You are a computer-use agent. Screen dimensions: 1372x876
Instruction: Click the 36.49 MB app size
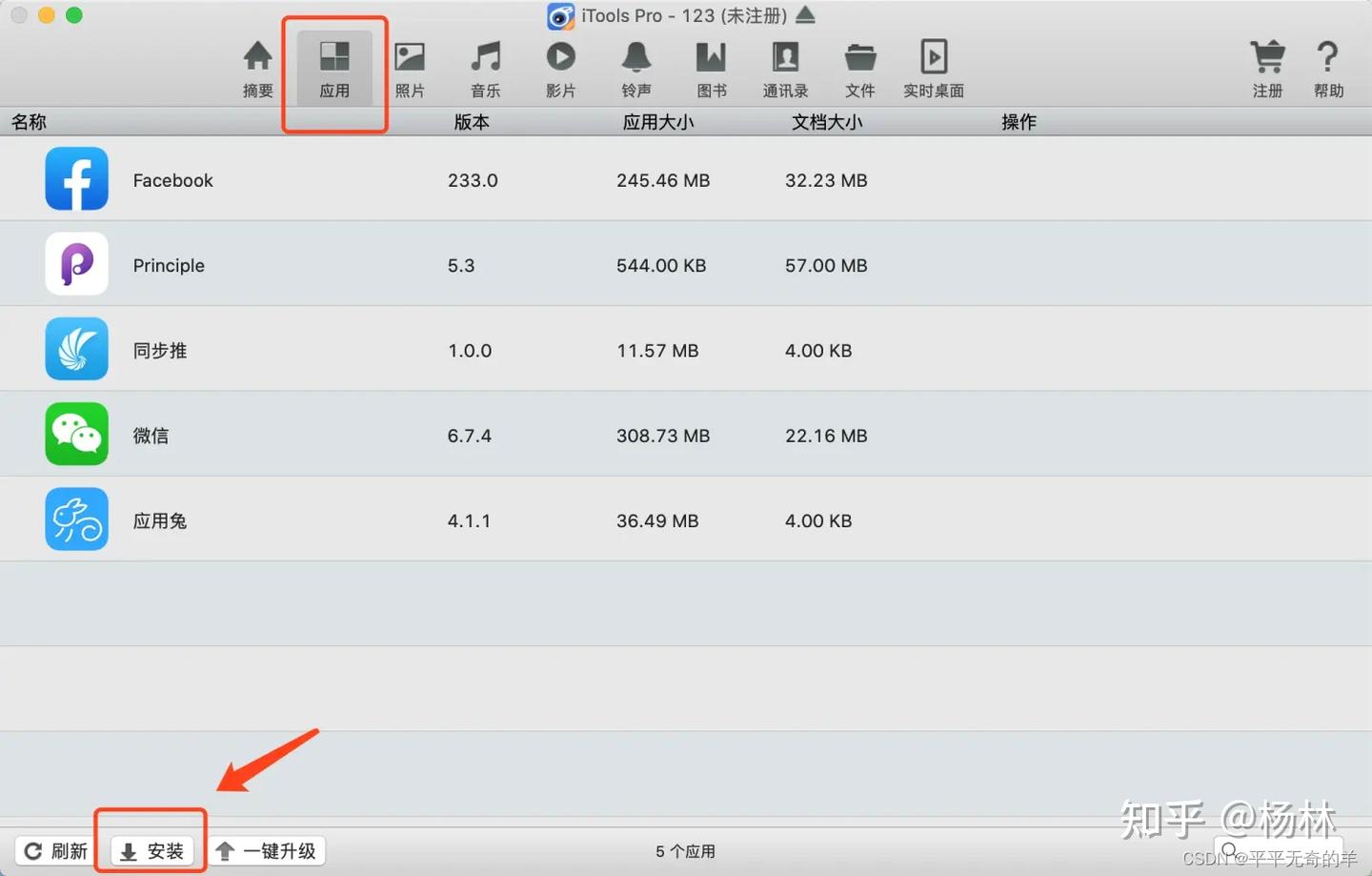point(657,520)
